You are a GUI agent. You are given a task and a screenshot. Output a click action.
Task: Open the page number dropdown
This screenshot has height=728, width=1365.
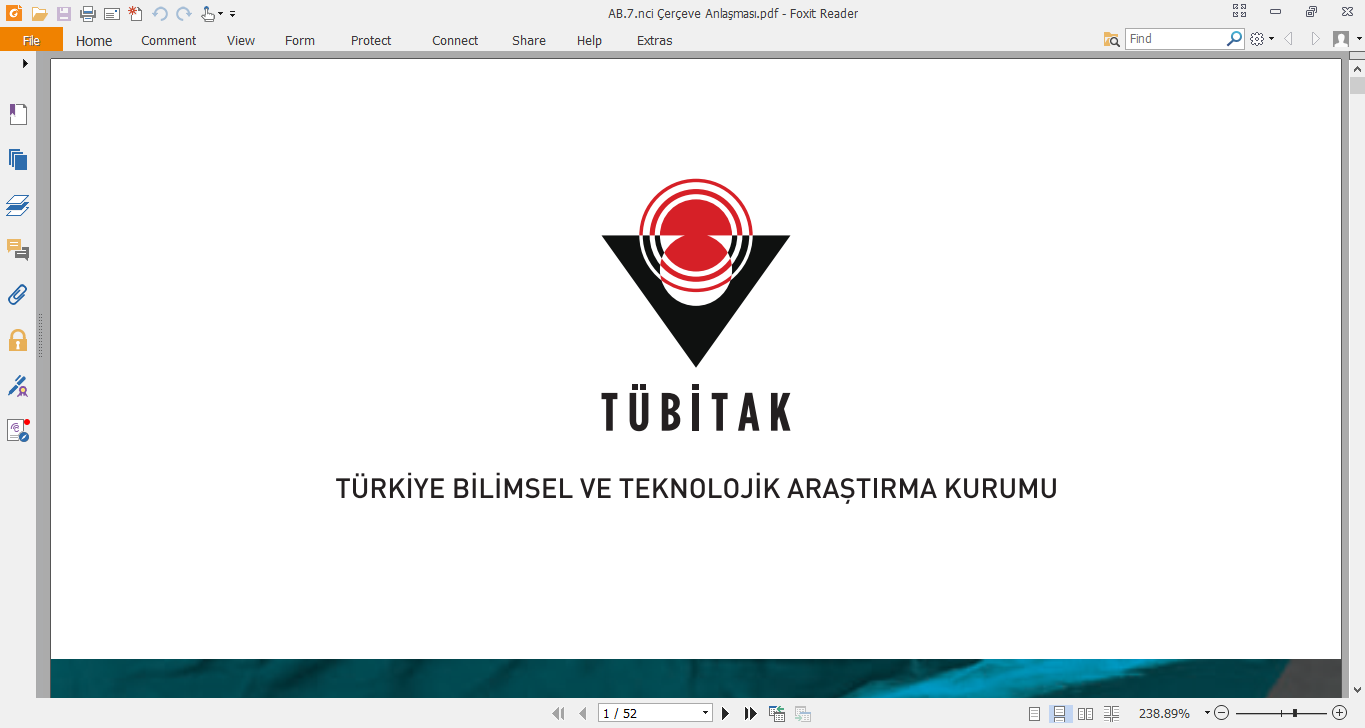click(705, 713)
